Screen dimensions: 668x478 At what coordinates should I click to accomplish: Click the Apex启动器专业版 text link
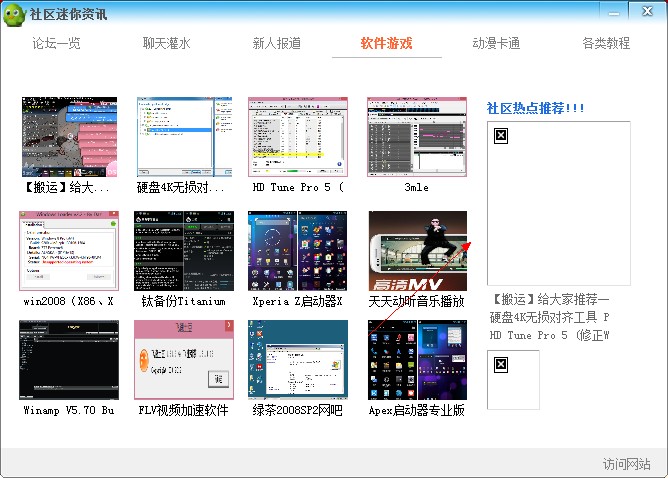[417, 410]
